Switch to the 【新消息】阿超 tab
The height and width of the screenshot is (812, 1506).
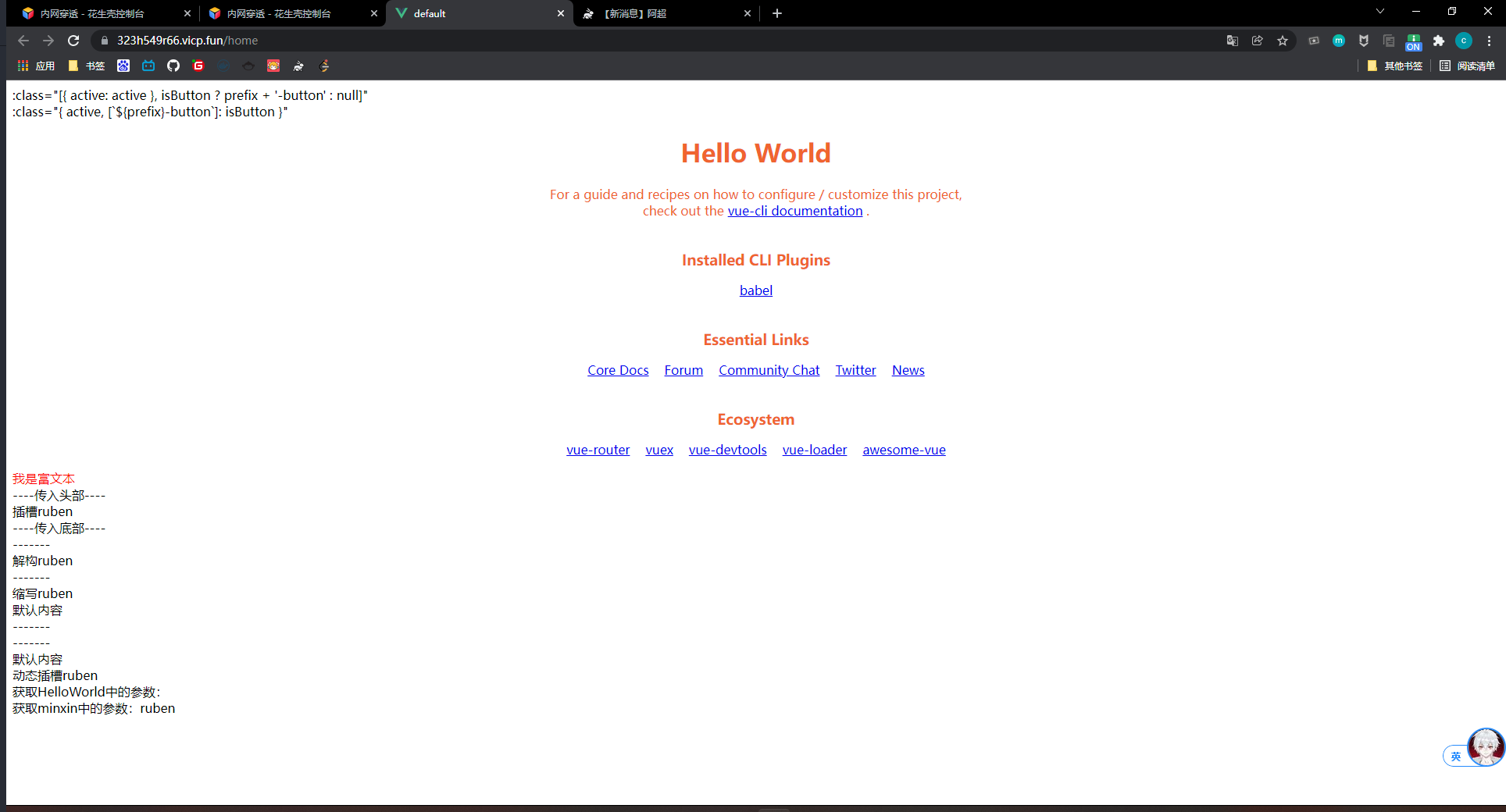[x=664, y=13]
